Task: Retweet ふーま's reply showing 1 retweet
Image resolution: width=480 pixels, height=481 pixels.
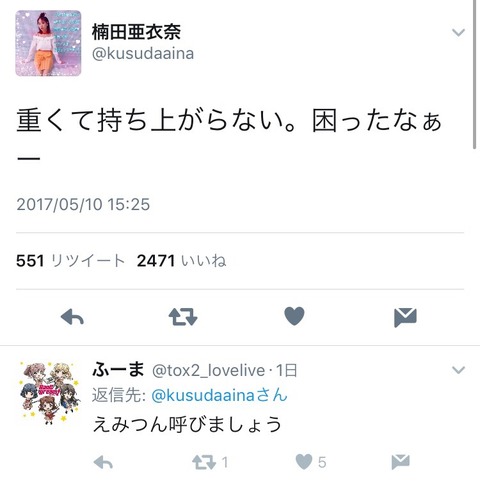Action: 210,463
